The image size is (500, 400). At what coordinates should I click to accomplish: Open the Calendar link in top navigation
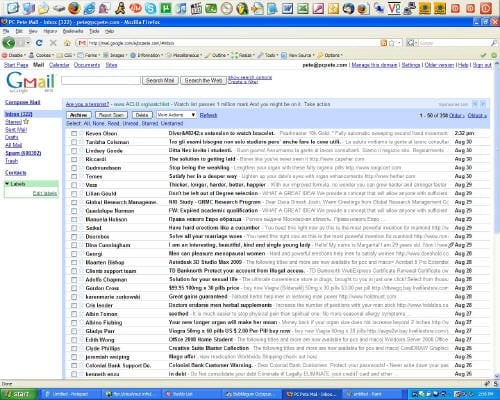click(x=59, y=65)
